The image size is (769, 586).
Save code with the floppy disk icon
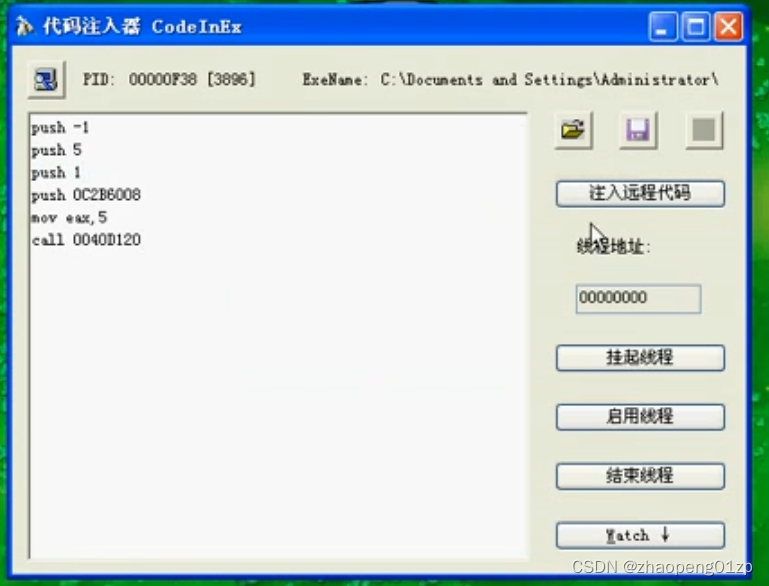click(x=638, y=130)
